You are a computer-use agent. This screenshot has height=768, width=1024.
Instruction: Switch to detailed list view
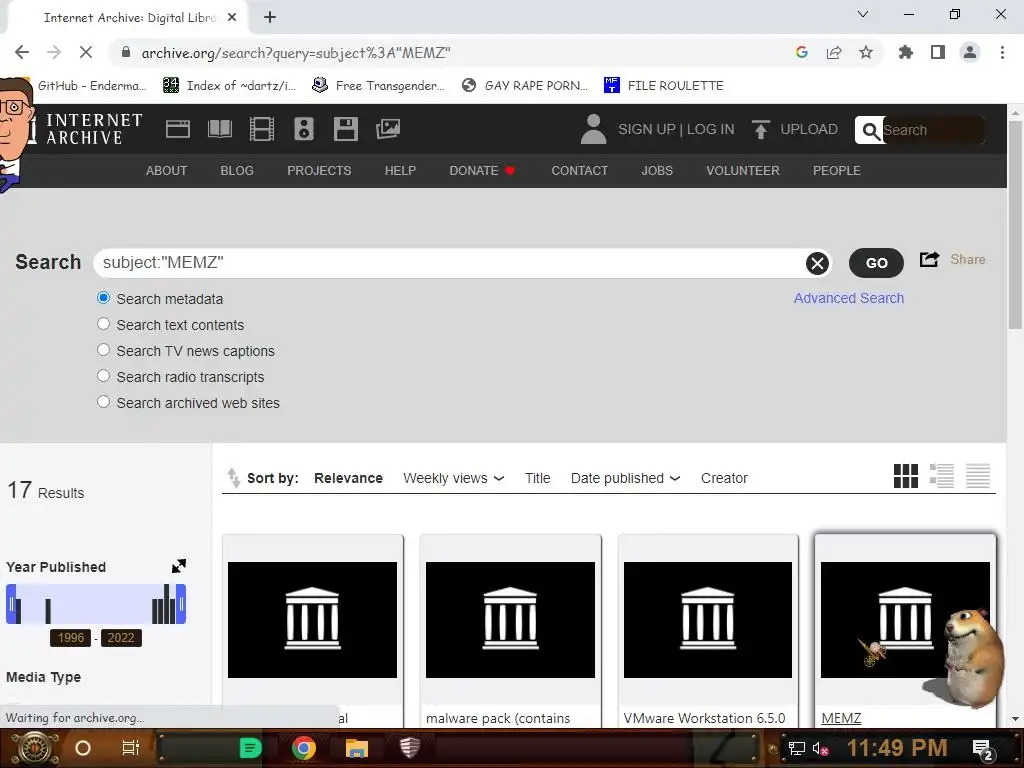coord(942,476)
